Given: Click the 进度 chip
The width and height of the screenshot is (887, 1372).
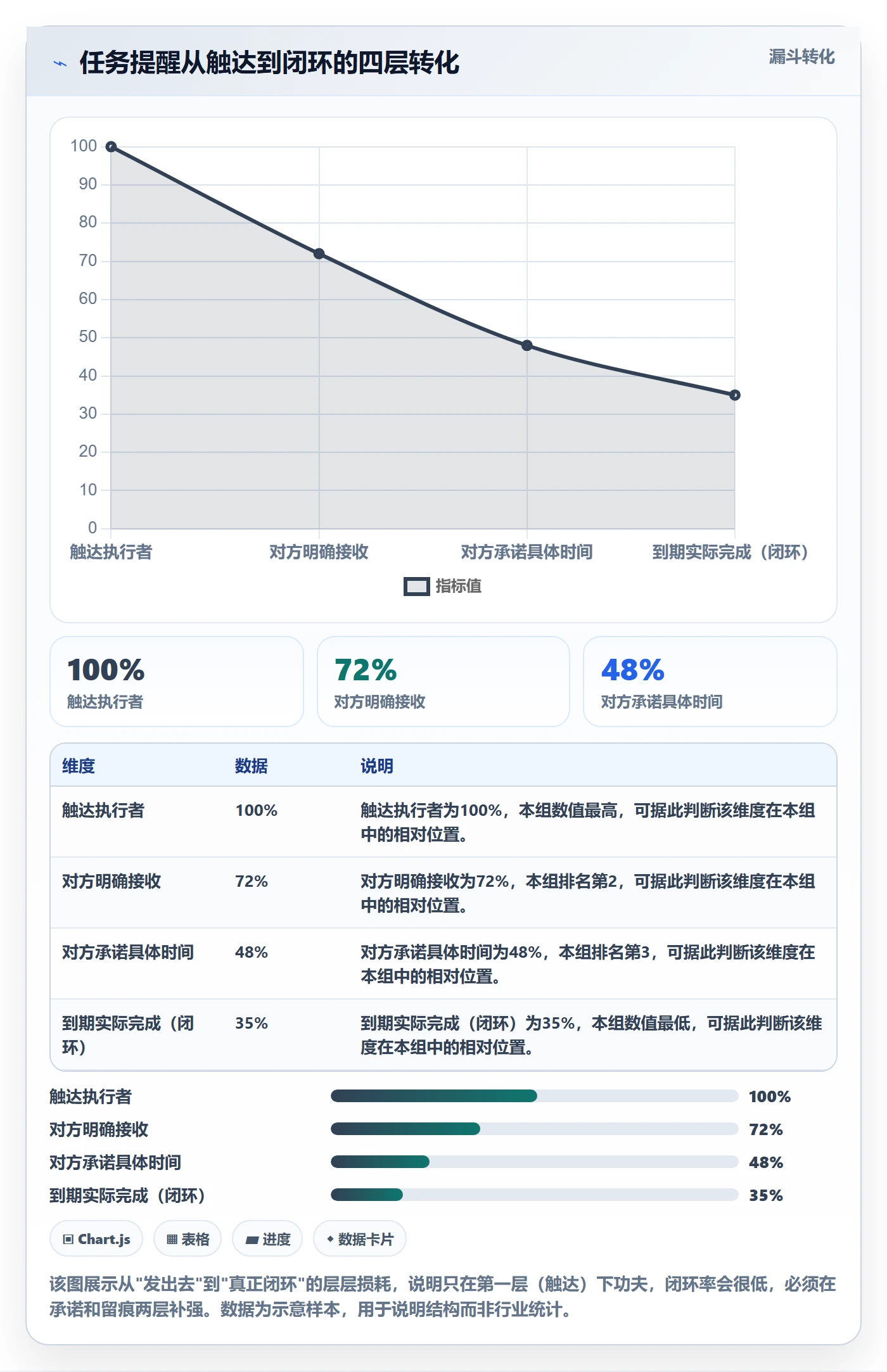Looking at the screenshot, I should pyautogui.click(x=267, y=1238).
